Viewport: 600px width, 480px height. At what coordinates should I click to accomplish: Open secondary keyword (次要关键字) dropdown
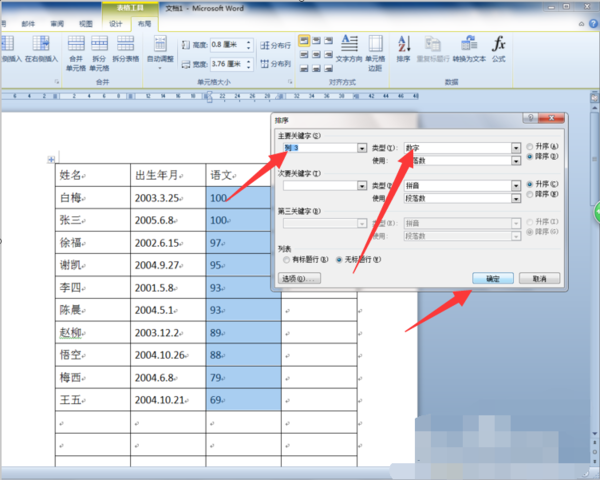click(x=362, y=186)
